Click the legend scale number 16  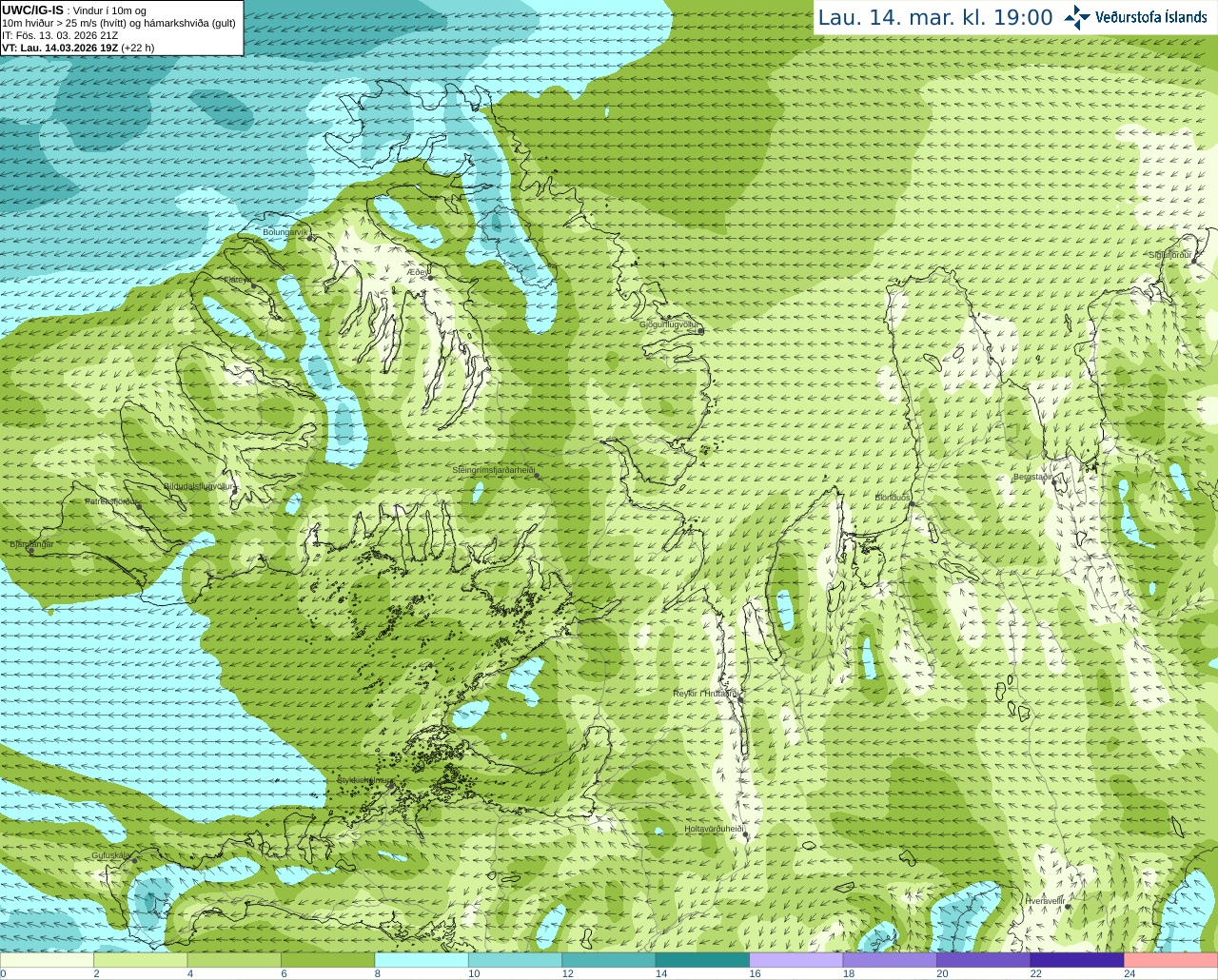[755, 973]
